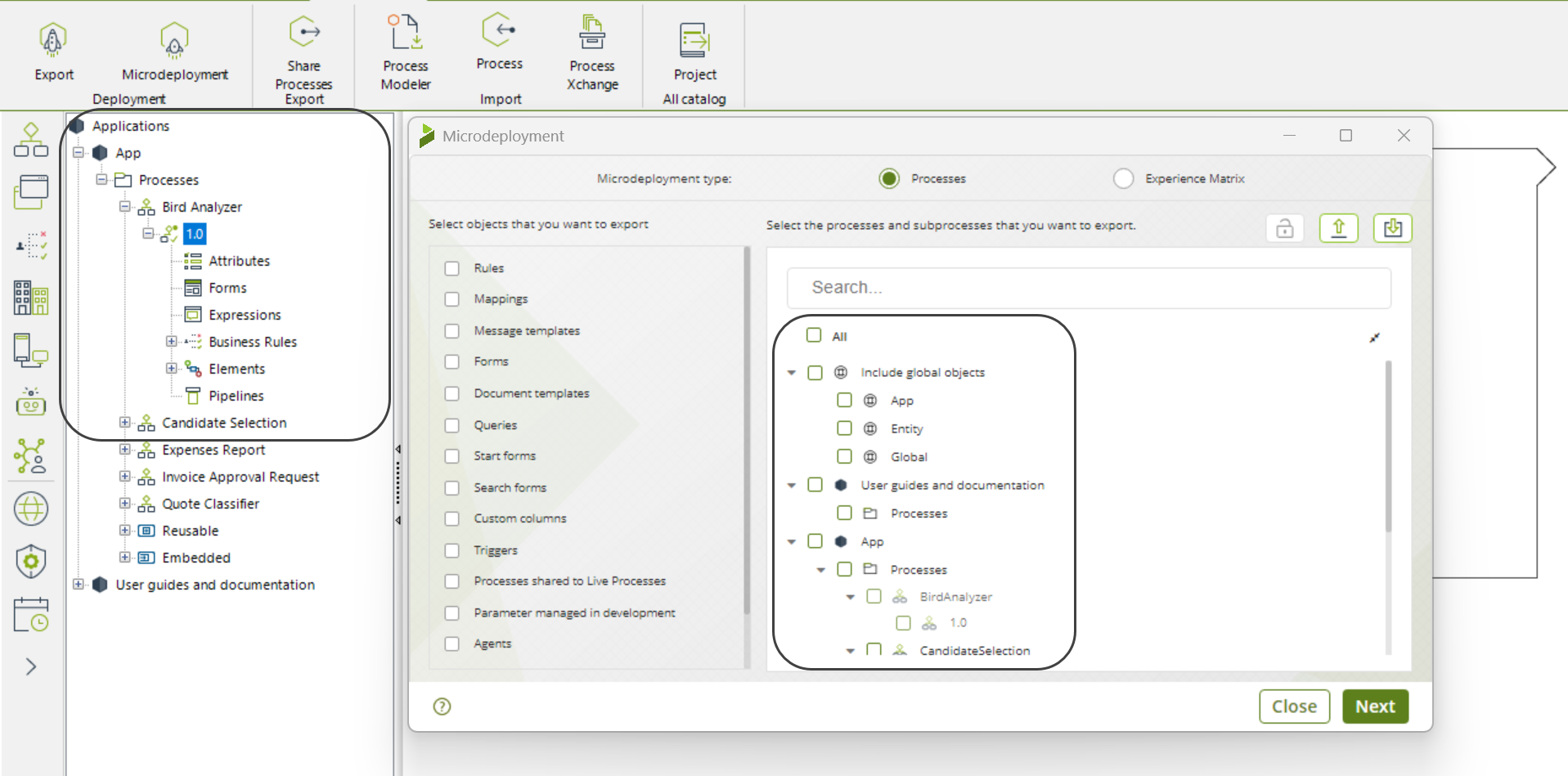Collapse the Include global objects group

coord(792,373)
